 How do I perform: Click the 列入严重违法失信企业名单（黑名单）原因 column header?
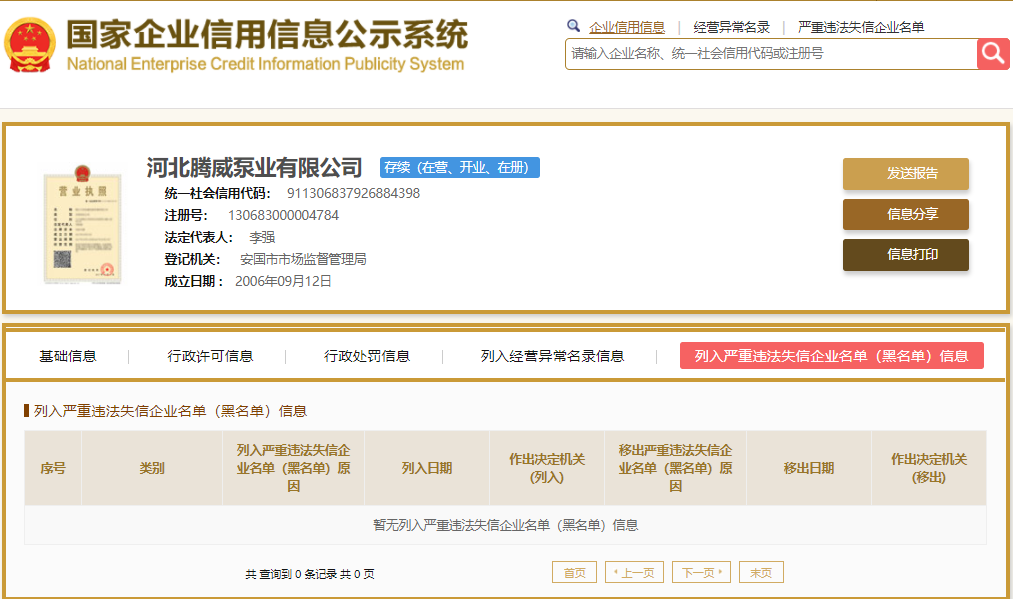pos(293,468)
